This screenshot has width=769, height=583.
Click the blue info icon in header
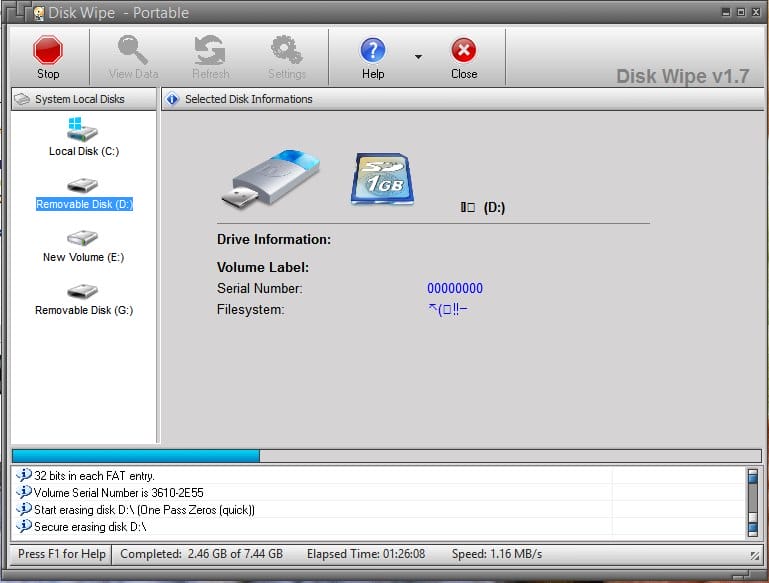(x=172, y=99)
